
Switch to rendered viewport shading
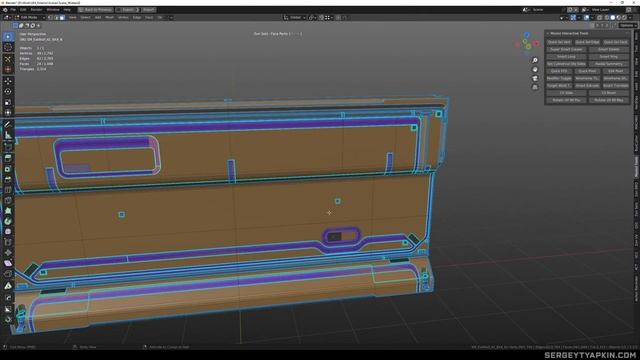click(624, 18)
